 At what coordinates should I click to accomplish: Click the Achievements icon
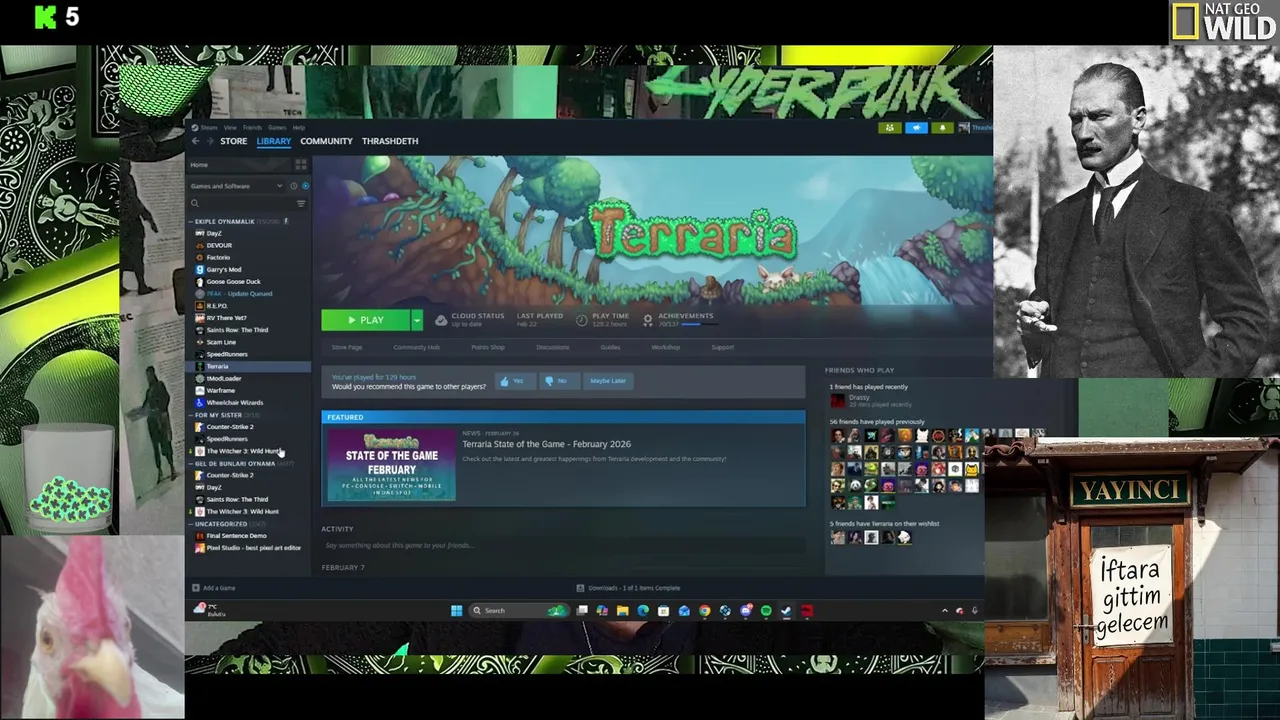click(647, 320)
